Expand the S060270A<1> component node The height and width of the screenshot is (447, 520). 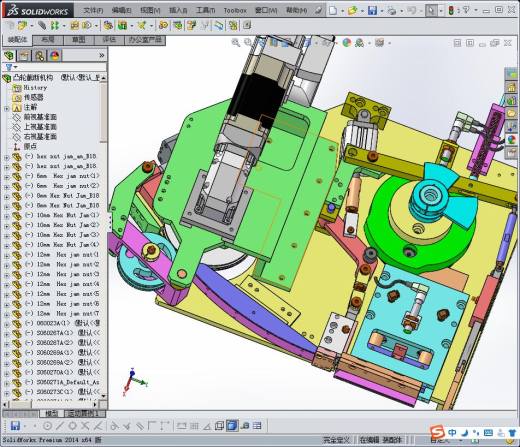pyautogui.click(x=6, y=373)
